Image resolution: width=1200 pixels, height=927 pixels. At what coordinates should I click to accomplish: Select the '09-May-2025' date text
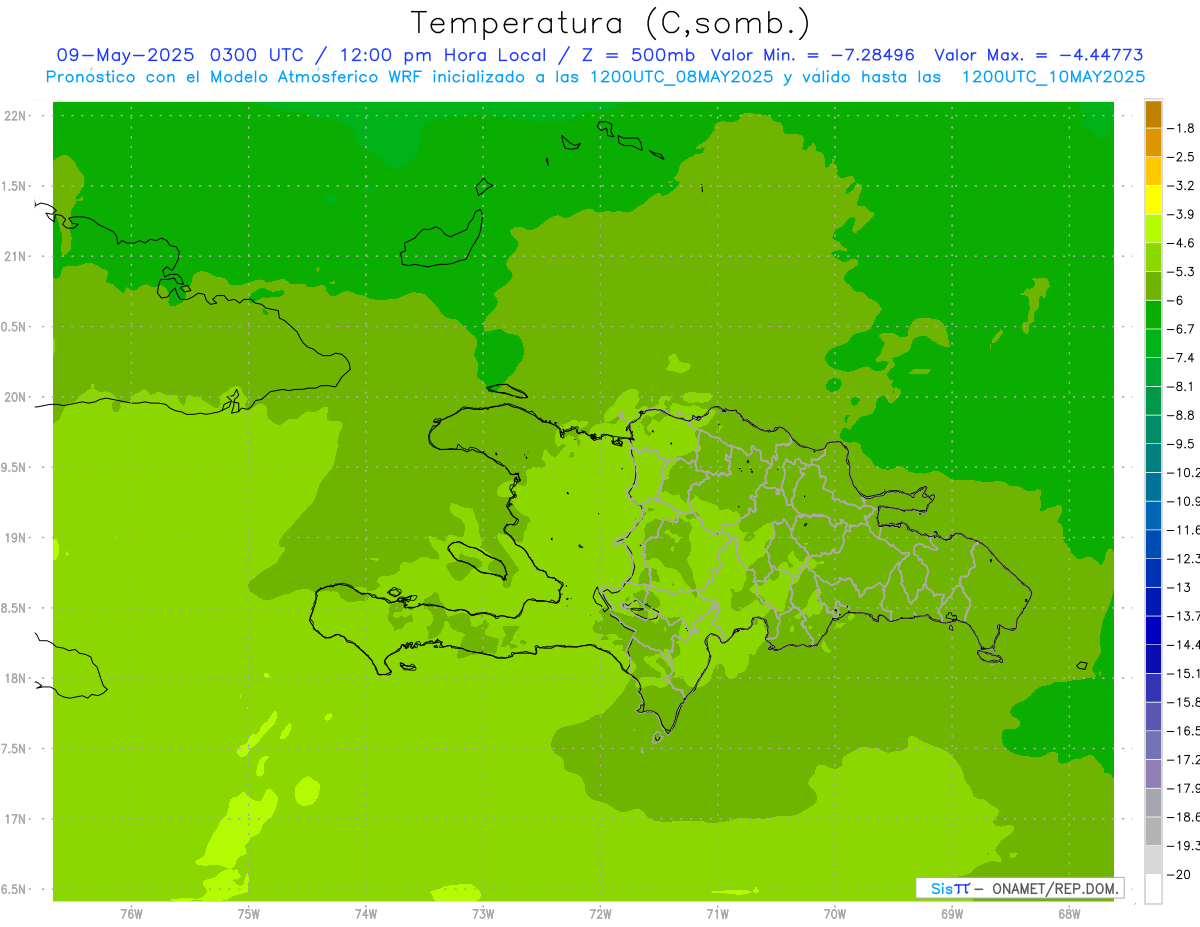point(127,55)
